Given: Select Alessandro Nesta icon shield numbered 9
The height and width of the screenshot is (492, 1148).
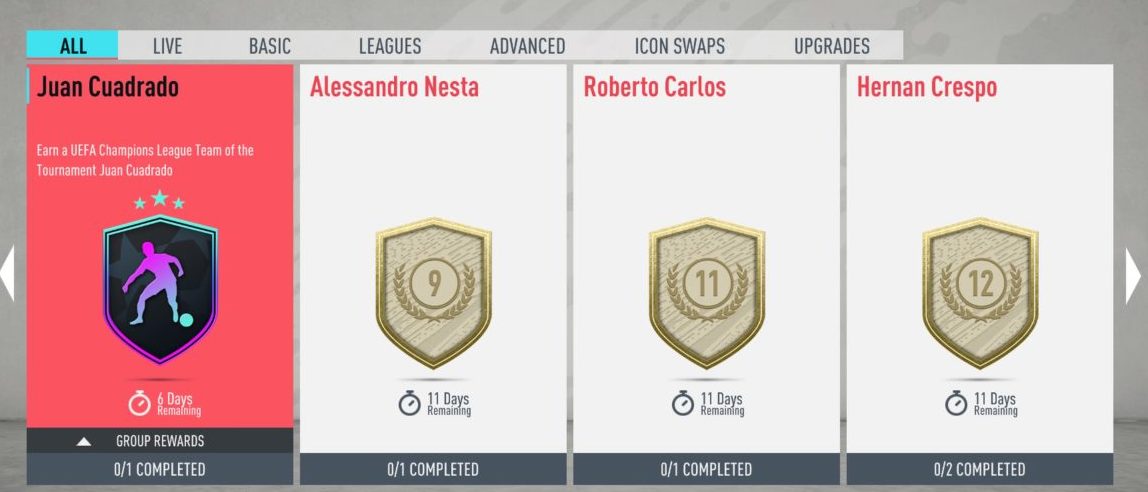Looking at the screenshot, I should coord(433,292).
